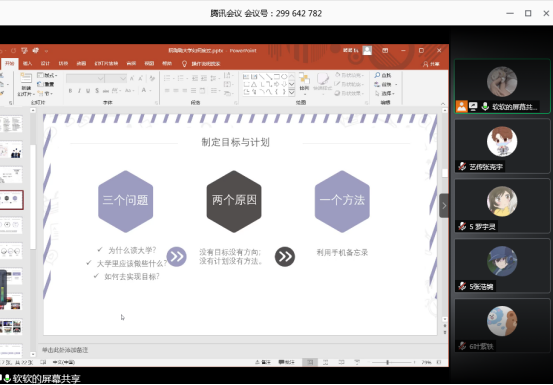The width and height of the screenshot is (553, 385).
Task: Collapse the participant panel with the side chevron
Action: coord(444,206)
